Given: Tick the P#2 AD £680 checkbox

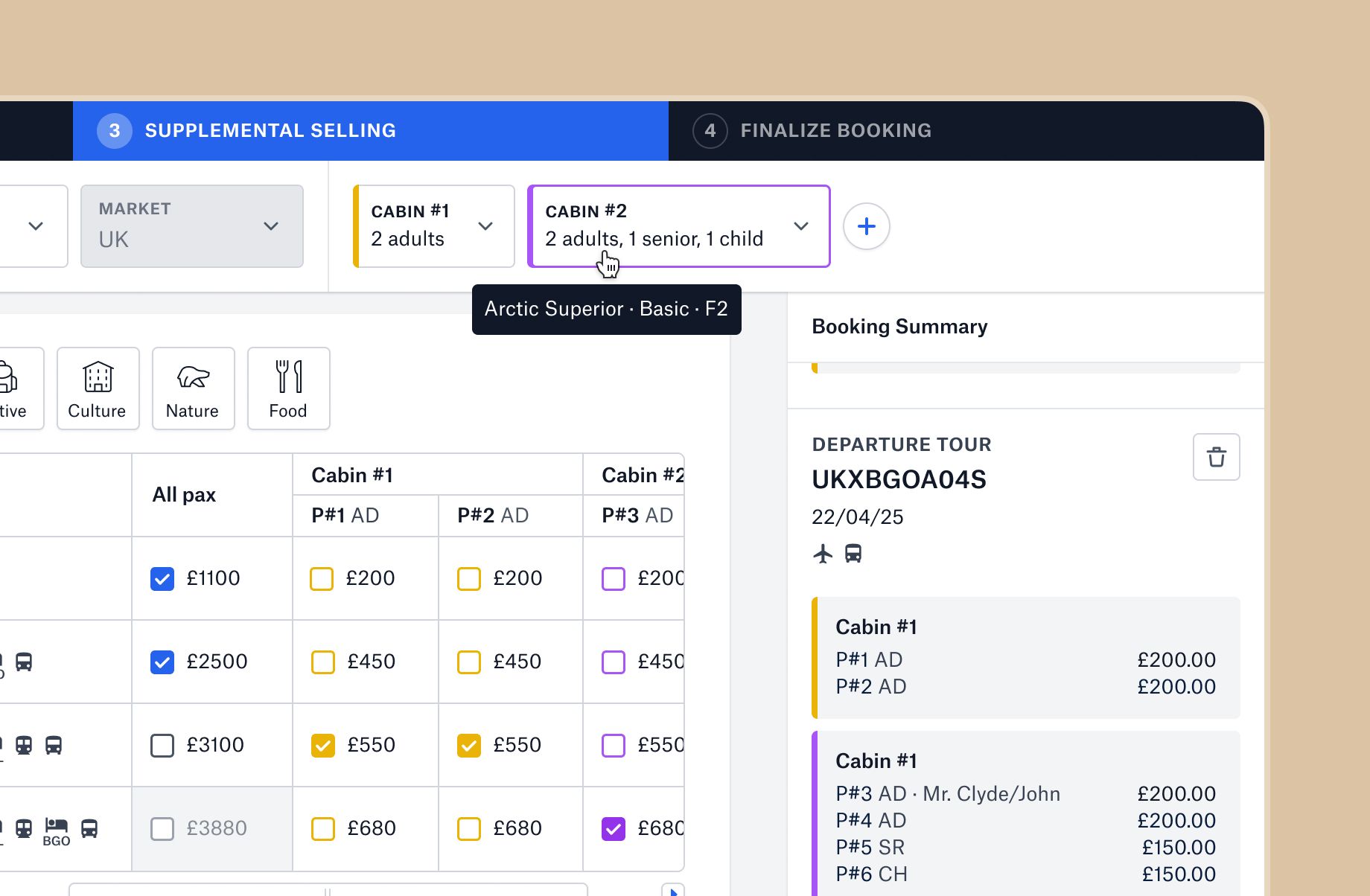Looking at the screenshot, I should click(x=469, y=829).
